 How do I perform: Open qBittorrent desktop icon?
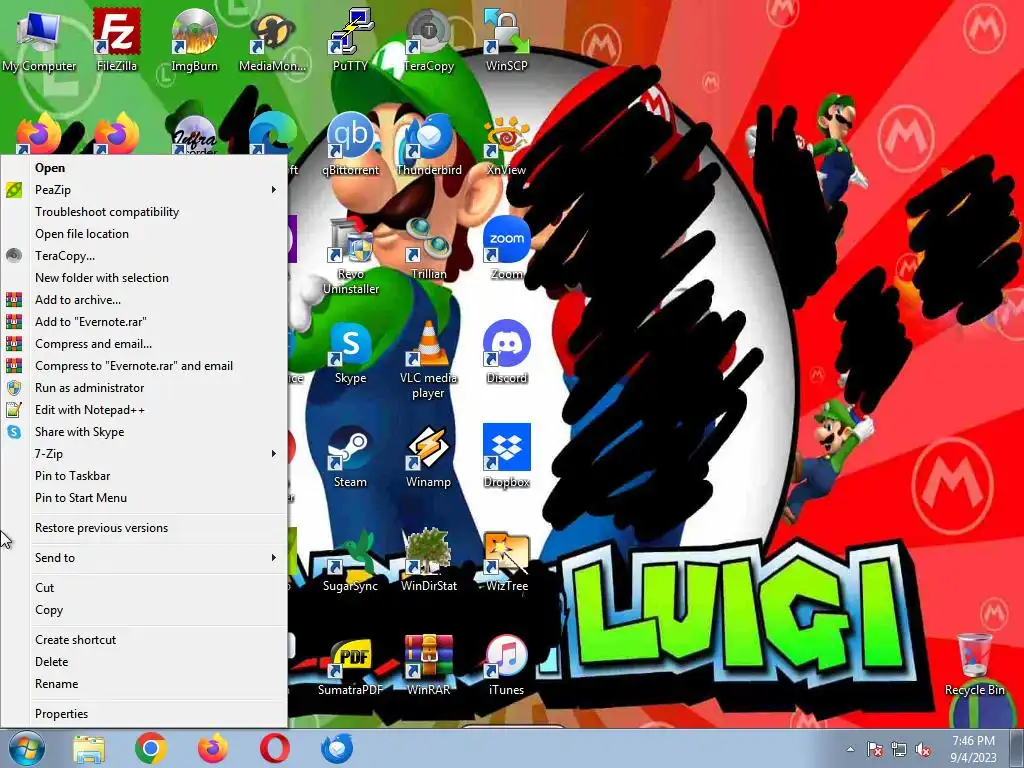click(351, 144)
